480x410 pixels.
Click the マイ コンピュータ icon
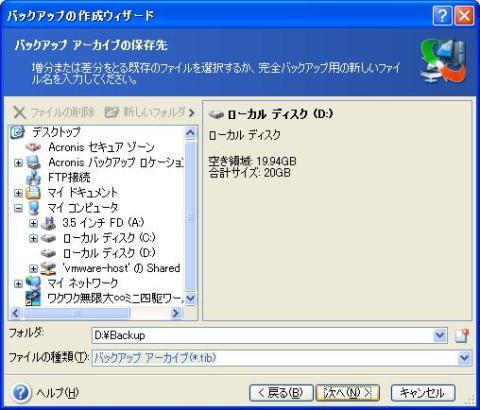tap(33, 208)
